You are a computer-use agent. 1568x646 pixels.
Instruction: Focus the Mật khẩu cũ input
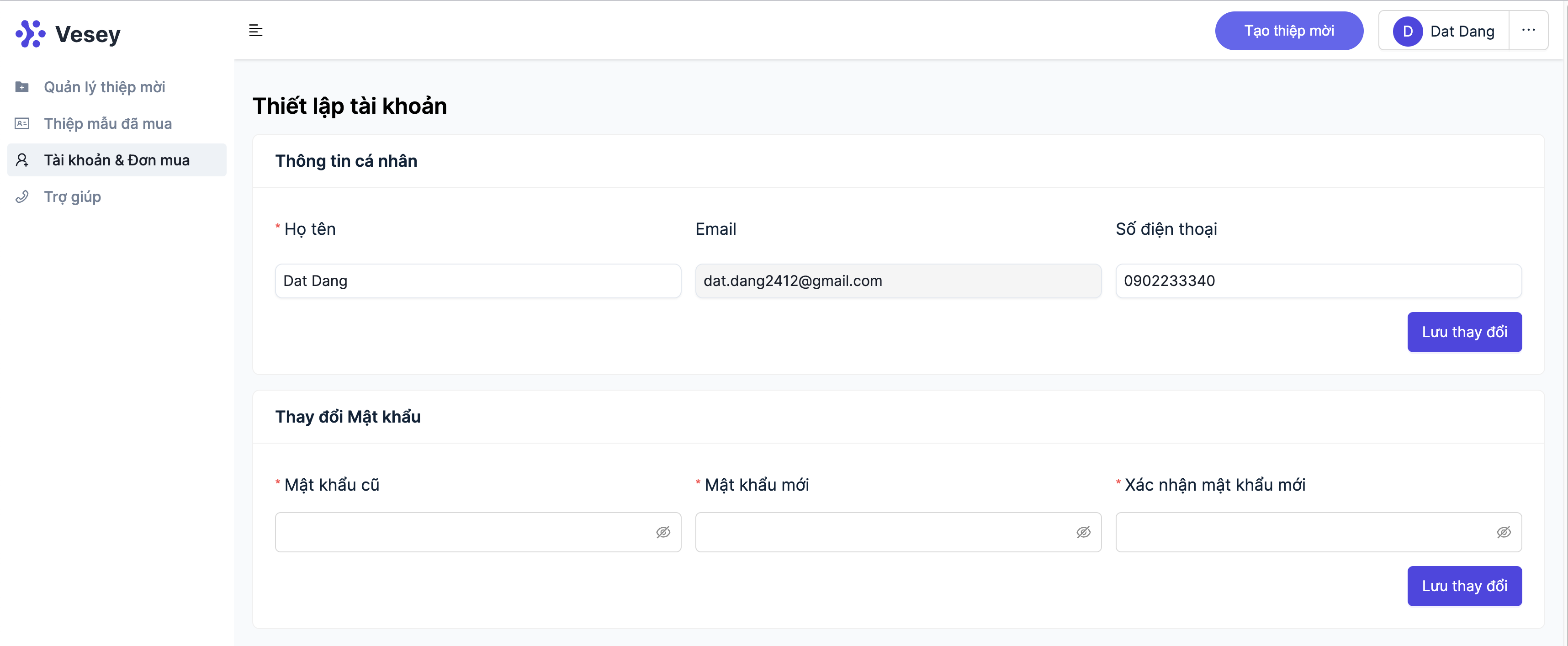(x=478, y=532)
